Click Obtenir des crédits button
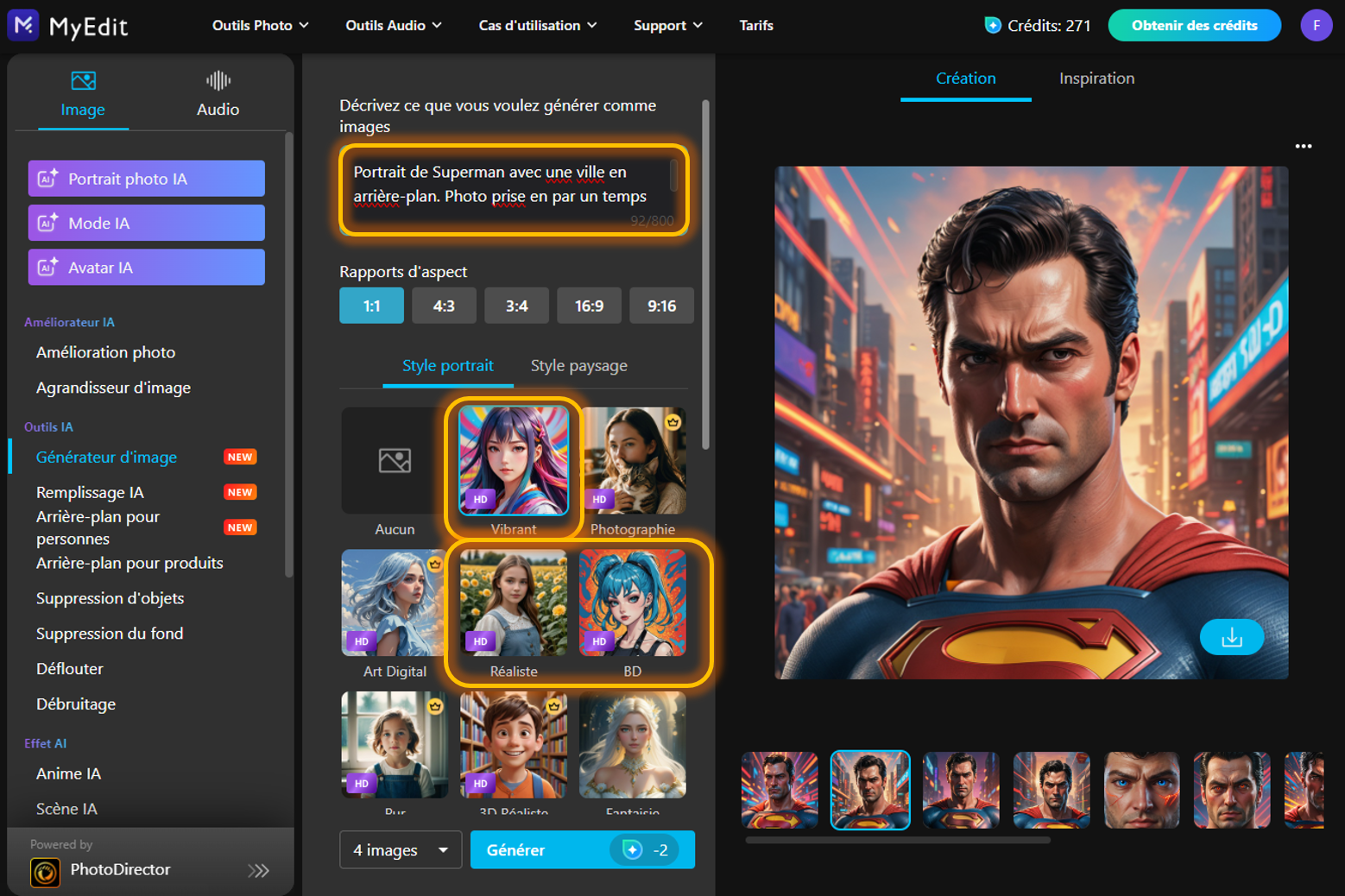The height and width of the screenshot is (896, 1345). (1194, 26)
